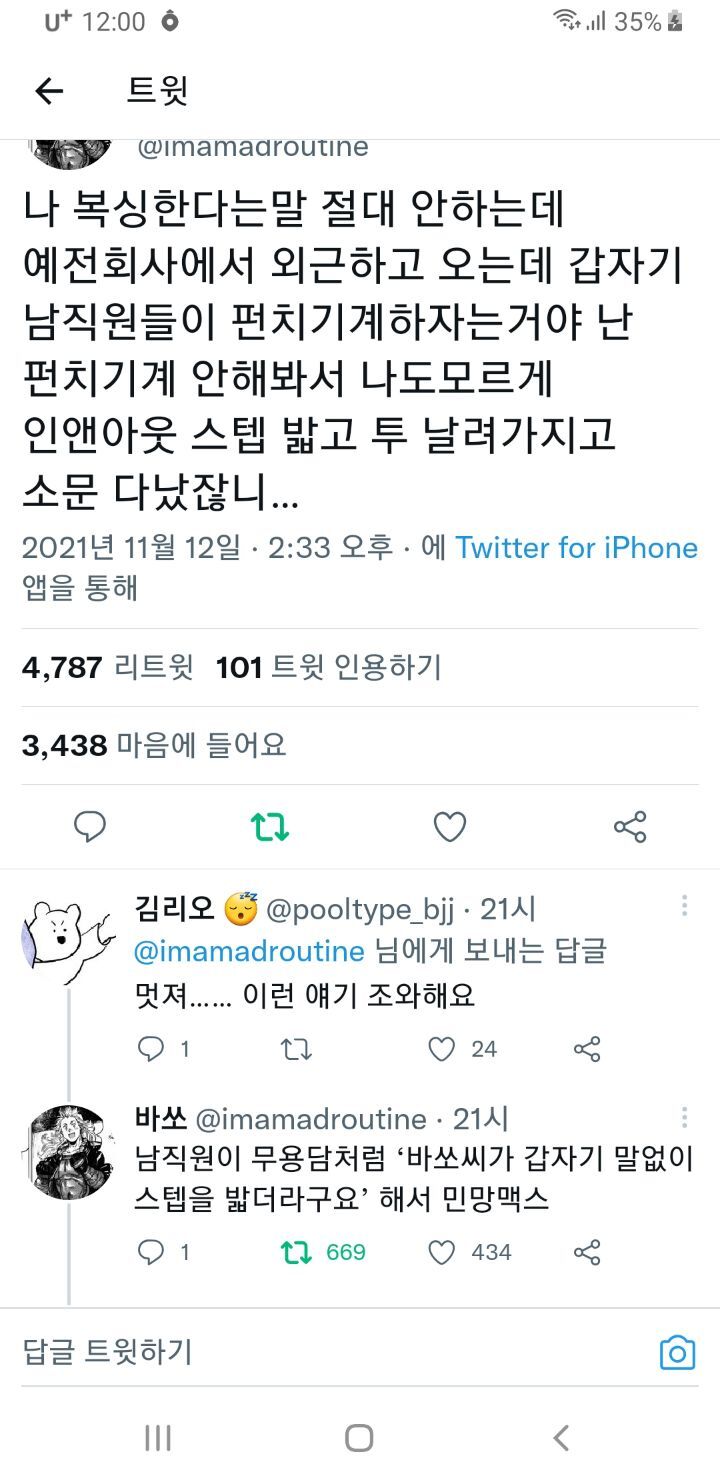
Task: Open Twitter for iPhone source link
Action: point(576,548)
